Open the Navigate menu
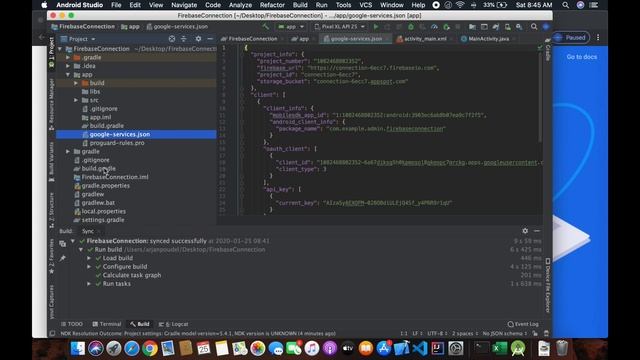The height and width of the screenshot is (360, 640). pos(184,5)
